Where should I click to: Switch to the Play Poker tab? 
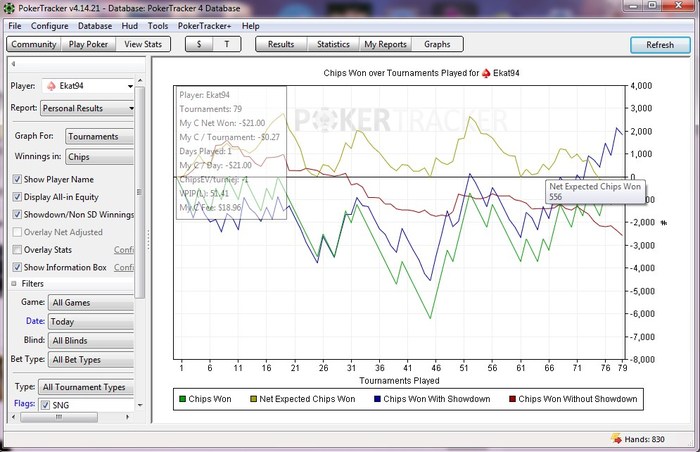tap(88, 44)
